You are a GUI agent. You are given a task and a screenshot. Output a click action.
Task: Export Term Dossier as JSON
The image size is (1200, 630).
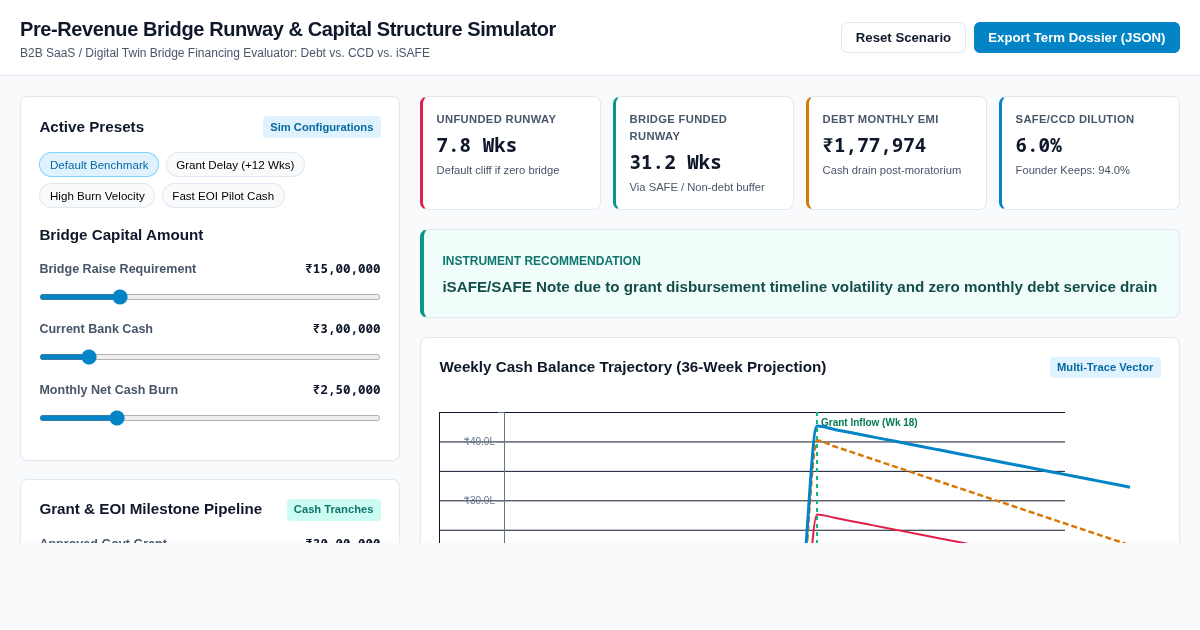[1077, 38]
